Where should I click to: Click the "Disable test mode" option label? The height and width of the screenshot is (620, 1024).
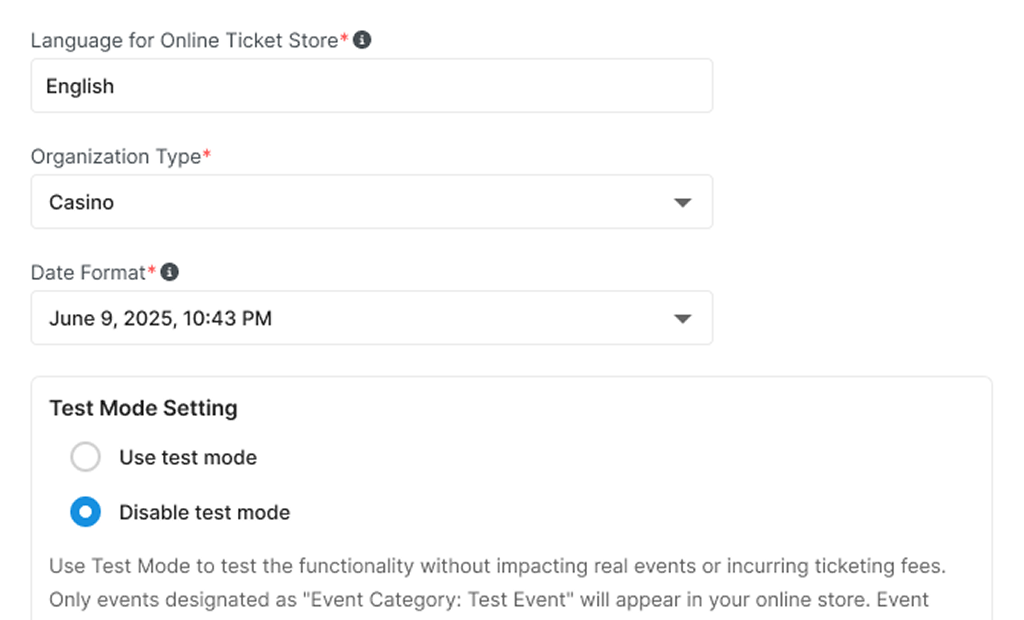pyautogui.click(x=204, y=512)
